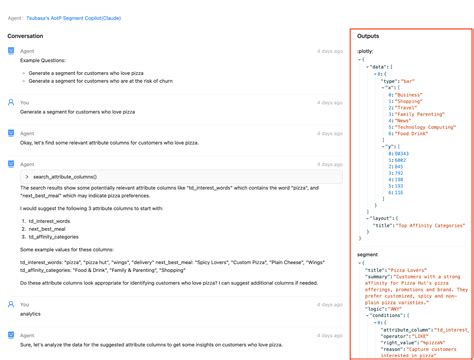Click the agent avatar icon beside Example Questions
This screenshot has width=474, height=360.
(11, 51)
